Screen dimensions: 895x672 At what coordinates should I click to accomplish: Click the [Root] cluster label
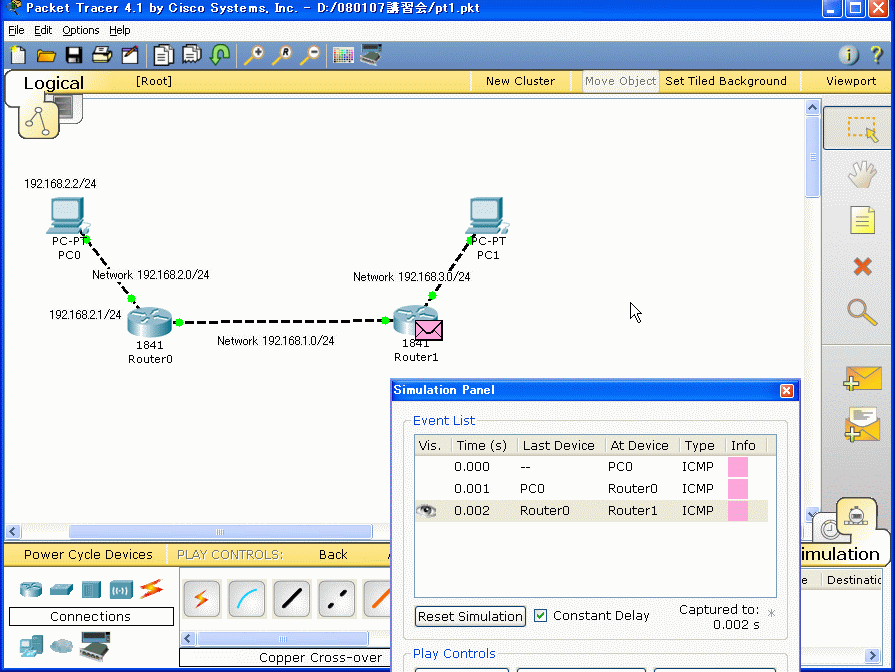point(154,81)
